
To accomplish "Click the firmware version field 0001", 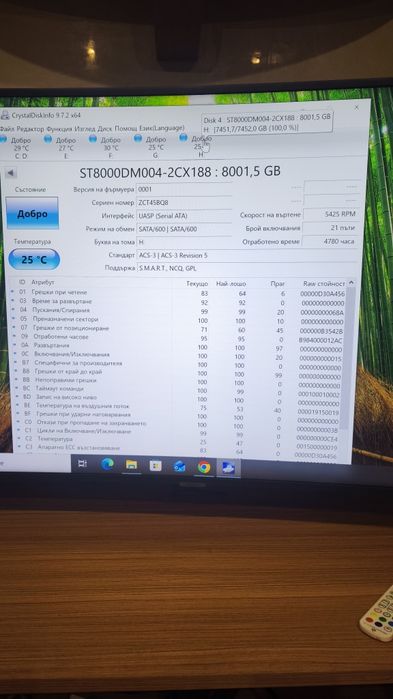I will 184,189.
